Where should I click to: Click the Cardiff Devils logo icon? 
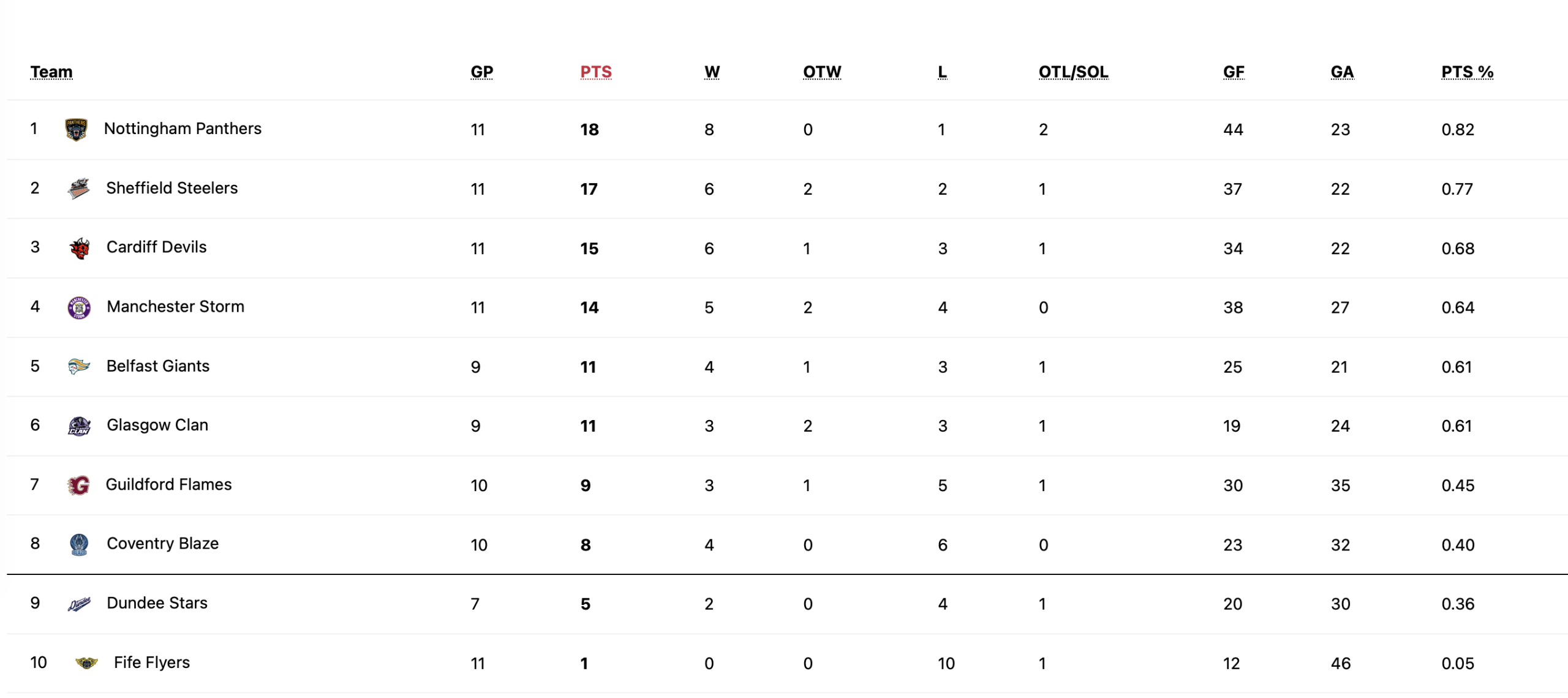coord(79,248)
